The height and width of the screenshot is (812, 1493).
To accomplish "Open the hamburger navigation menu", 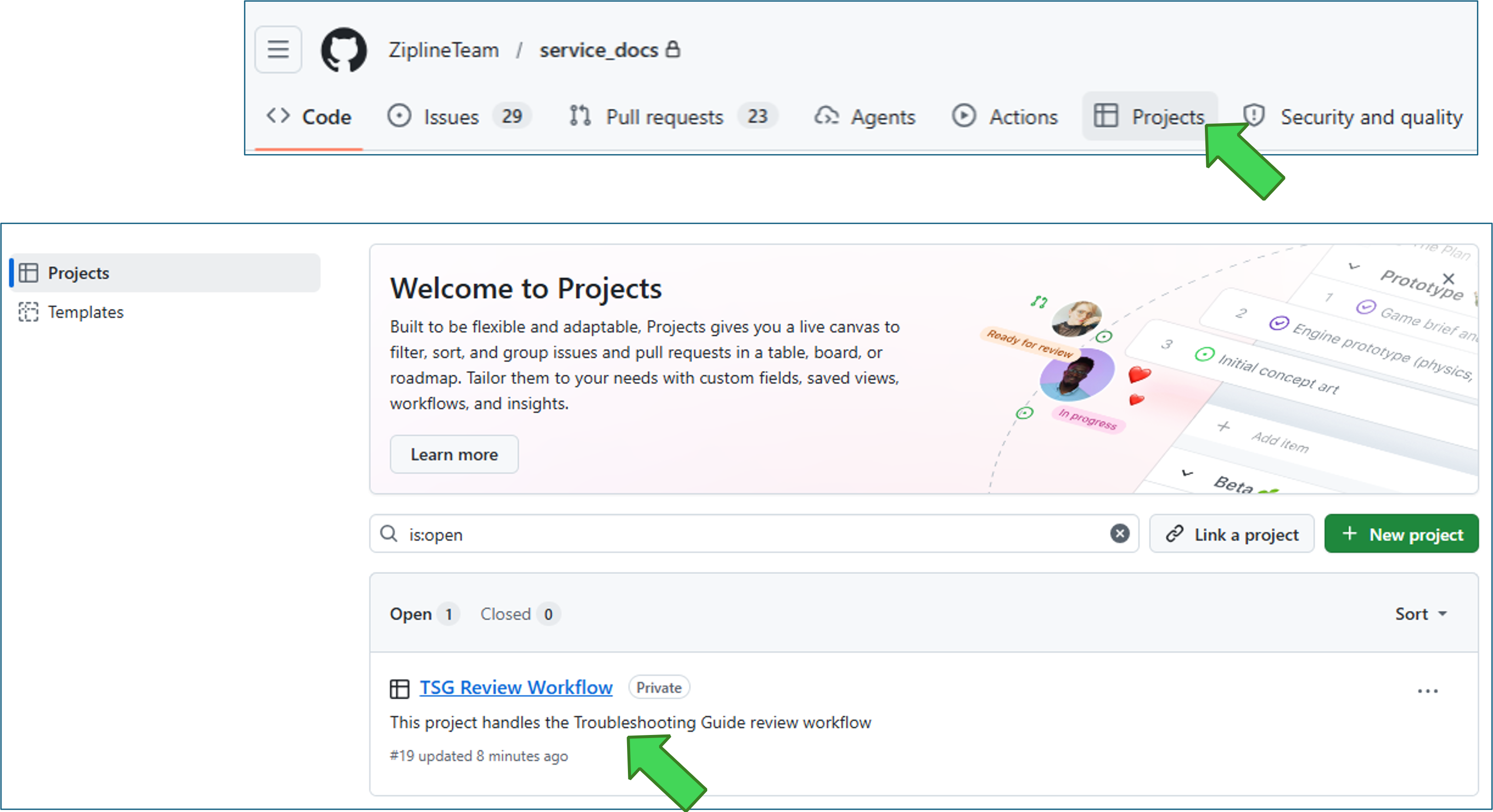I will (278, 49).
